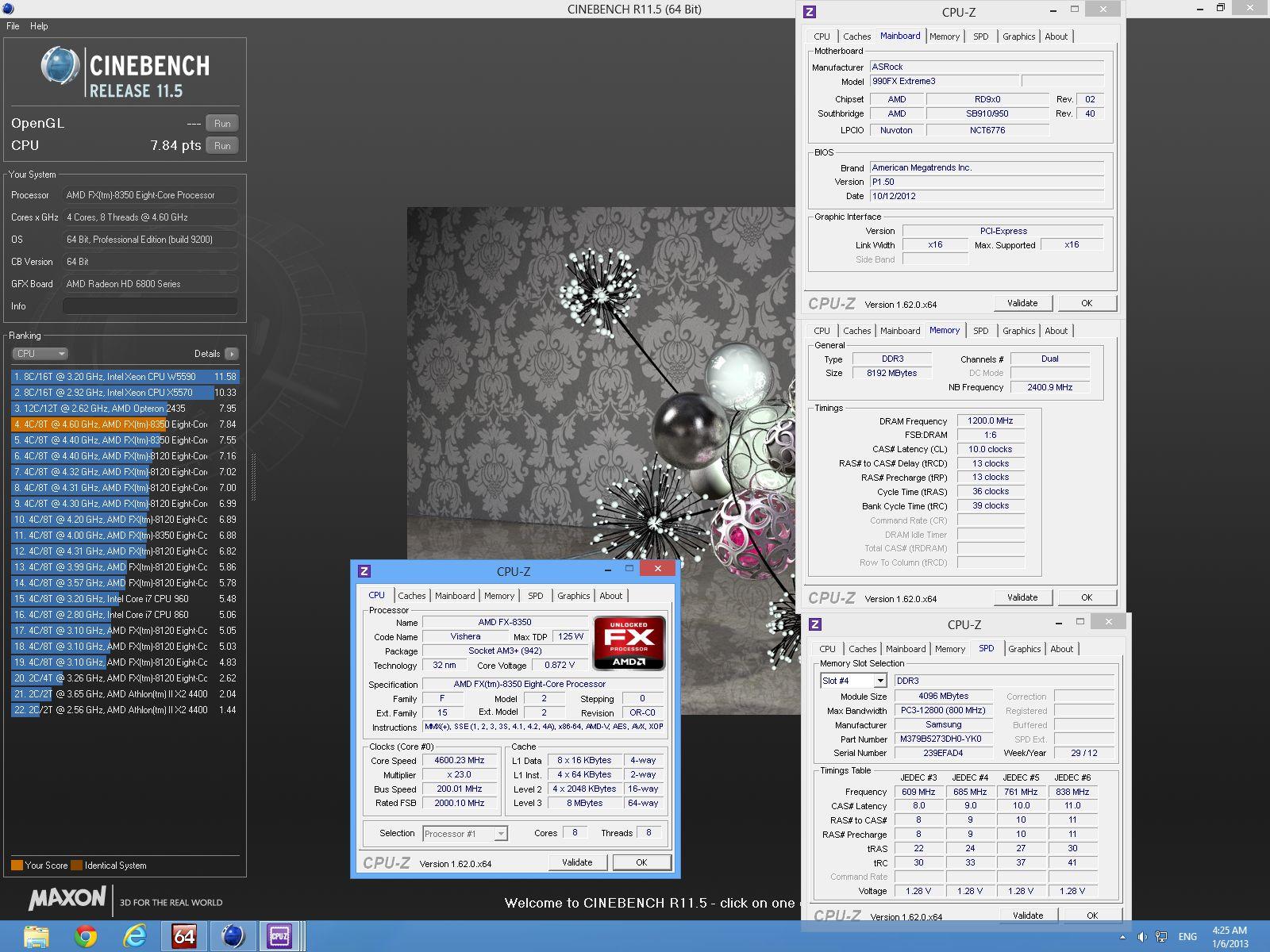Click the BIOS date 10/12/2012 field
The height and width of the screenshot is (952, 1270).
point(987,196)
